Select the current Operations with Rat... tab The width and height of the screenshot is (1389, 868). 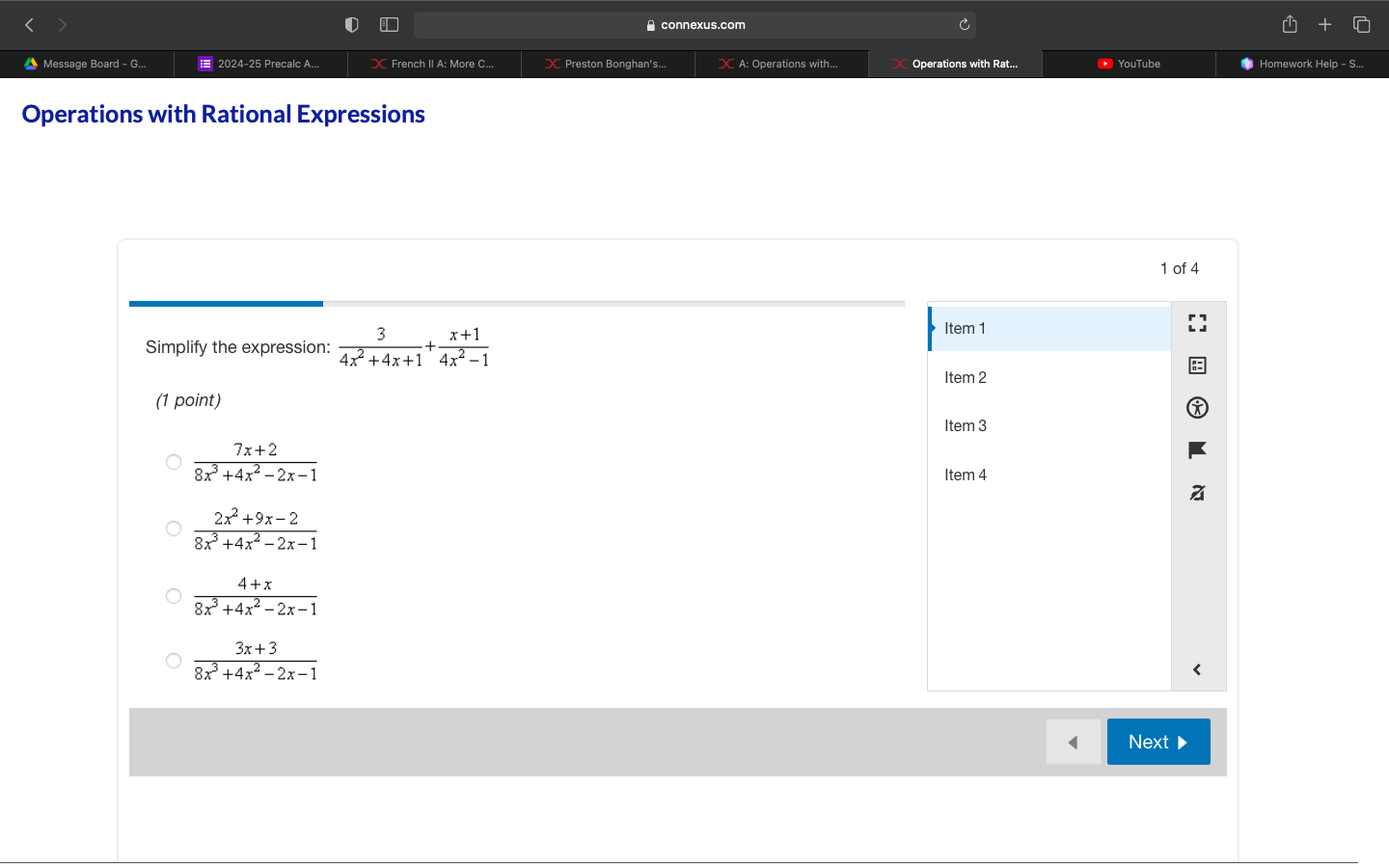tap(955, 64)
